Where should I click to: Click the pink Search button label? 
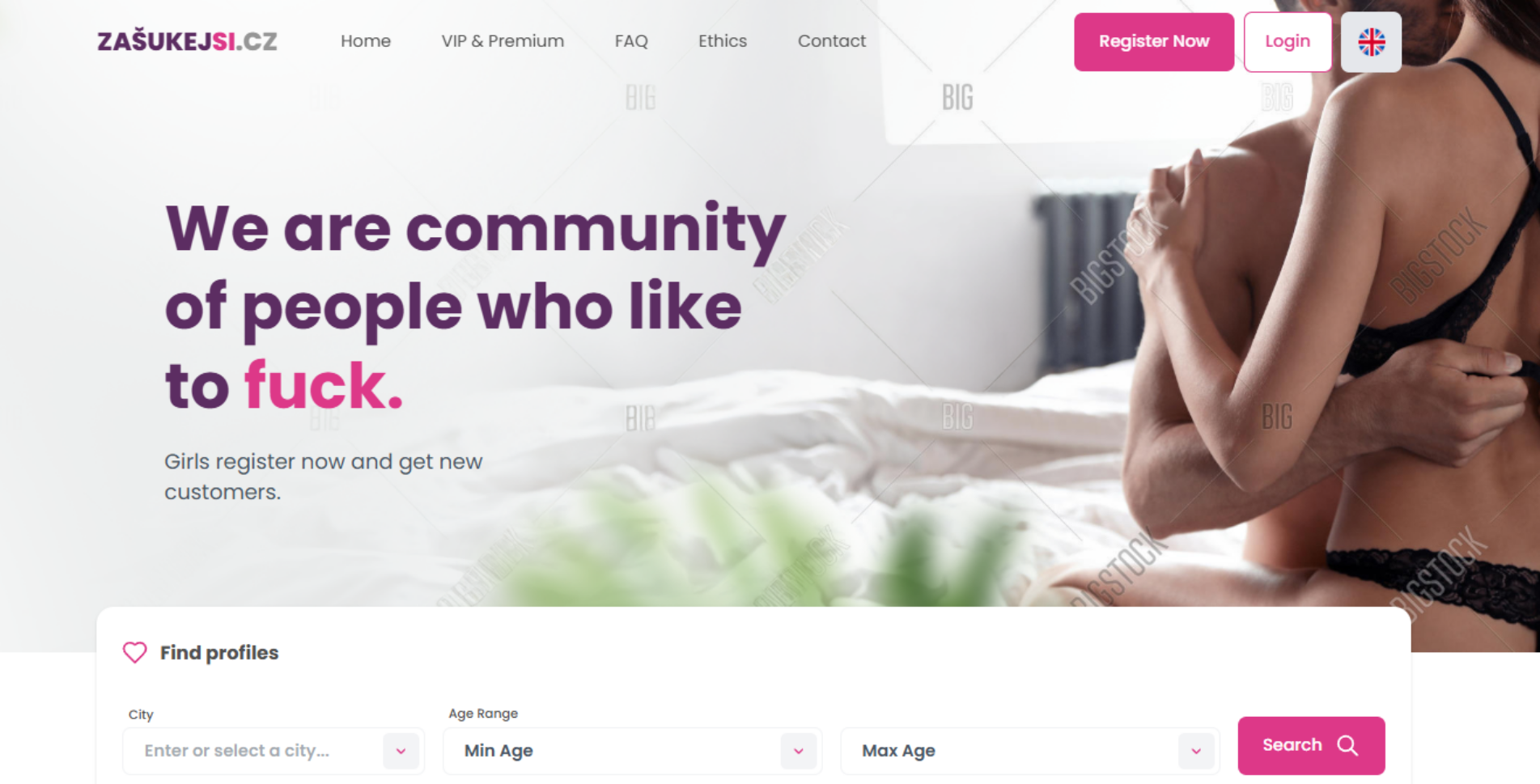1292,745
